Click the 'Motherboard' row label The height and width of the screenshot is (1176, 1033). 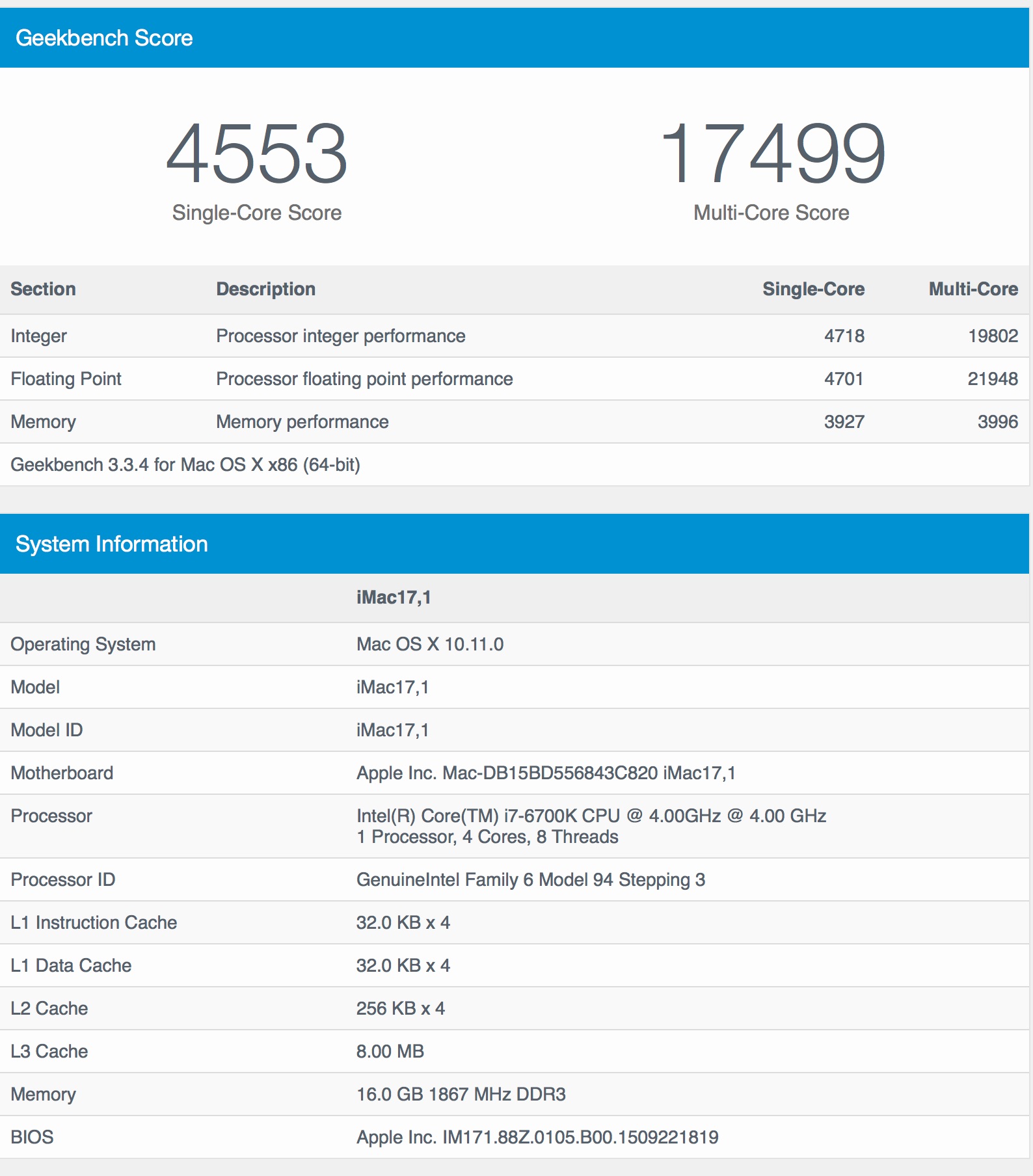click(x=62, y=773)
